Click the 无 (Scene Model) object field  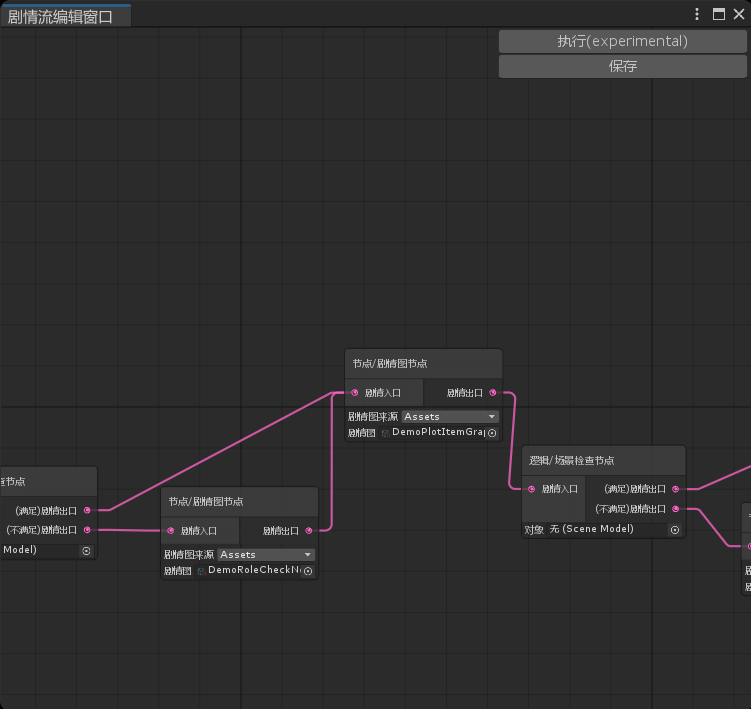pos(614,529)
